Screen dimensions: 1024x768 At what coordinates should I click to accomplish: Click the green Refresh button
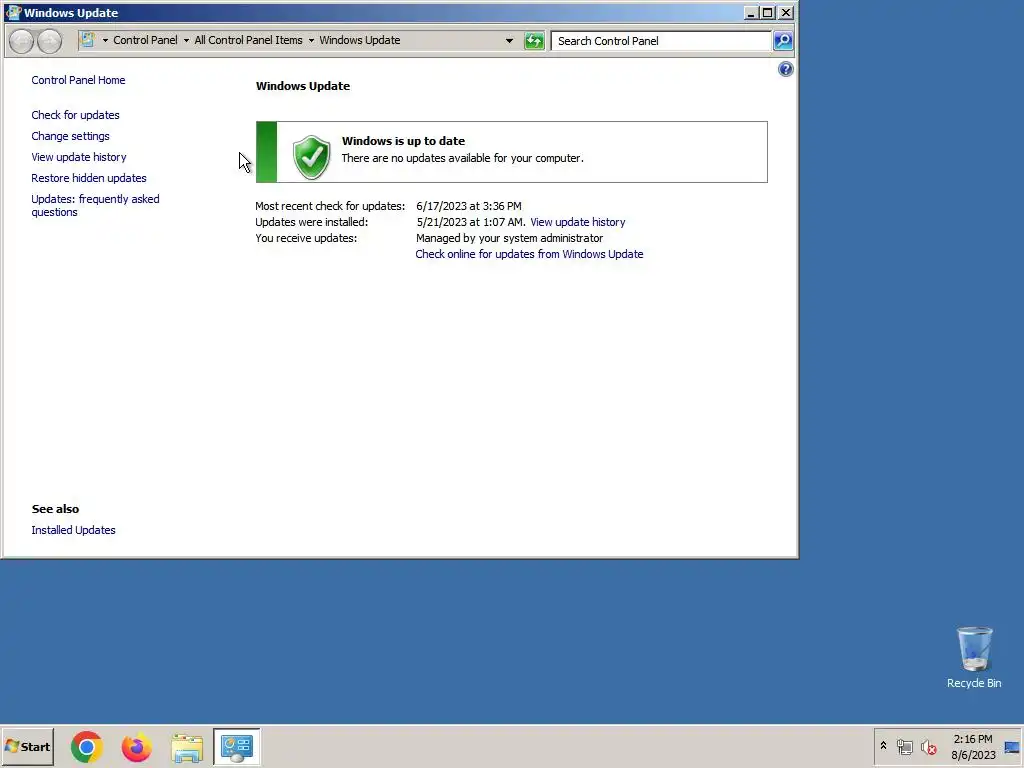click(x=534, y=41)
